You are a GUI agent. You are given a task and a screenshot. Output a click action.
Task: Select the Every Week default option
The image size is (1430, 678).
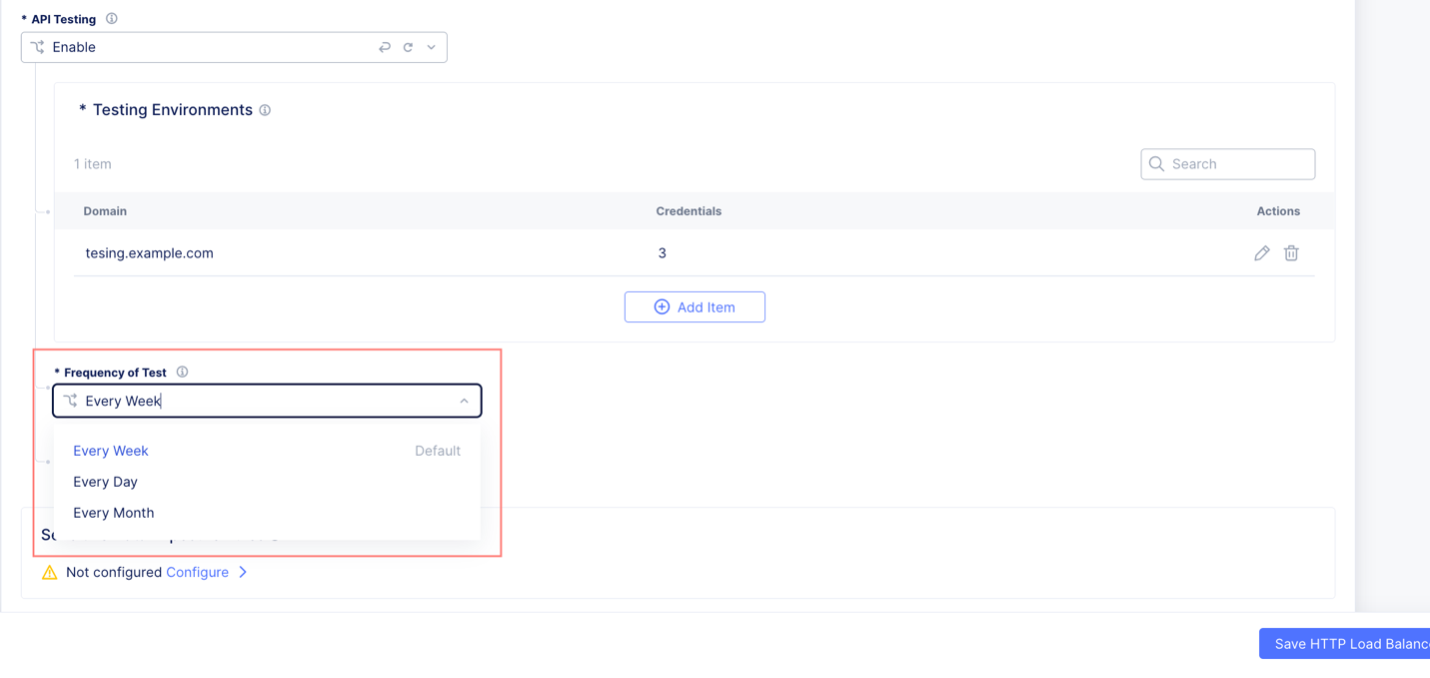(x=110, y=450)
